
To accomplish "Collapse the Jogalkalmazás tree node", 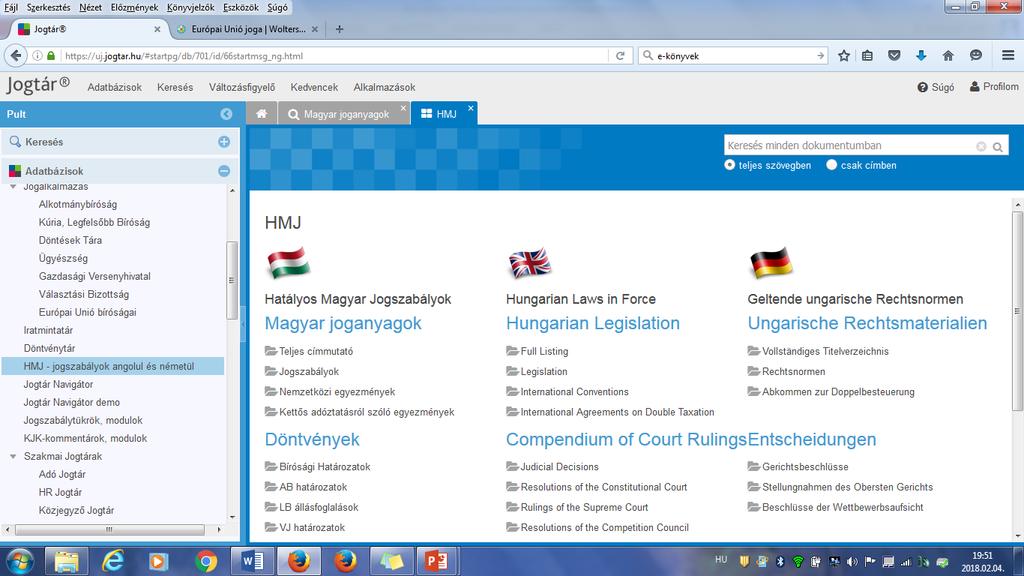I will click(x=13, y=187).
